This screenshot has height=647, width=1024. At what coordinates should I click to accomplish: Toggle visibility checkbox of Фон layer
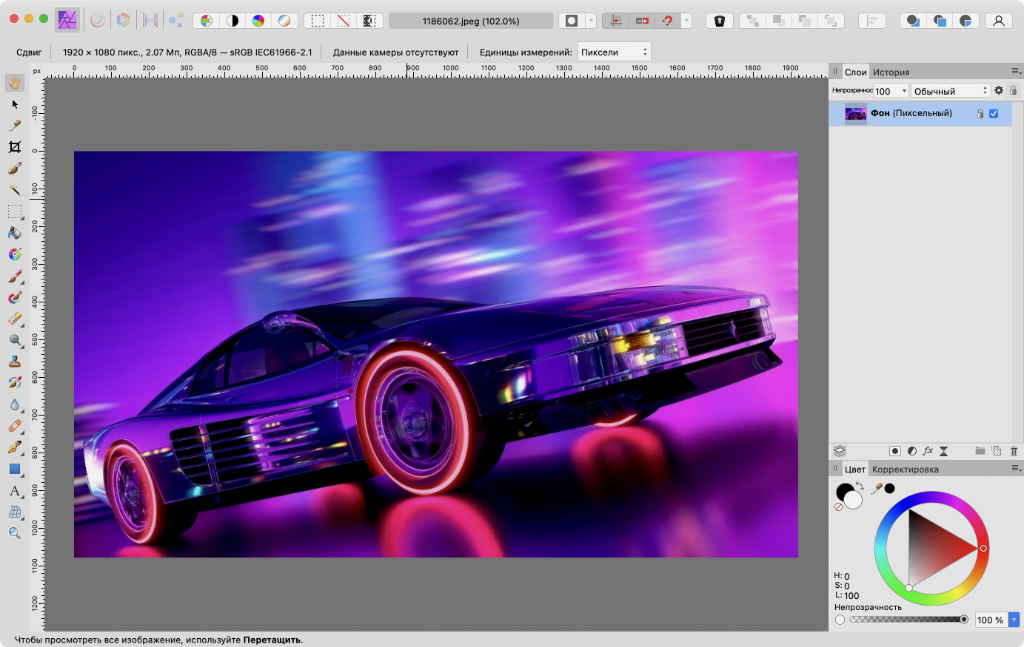pyautogui.click(x=993, y=114)
